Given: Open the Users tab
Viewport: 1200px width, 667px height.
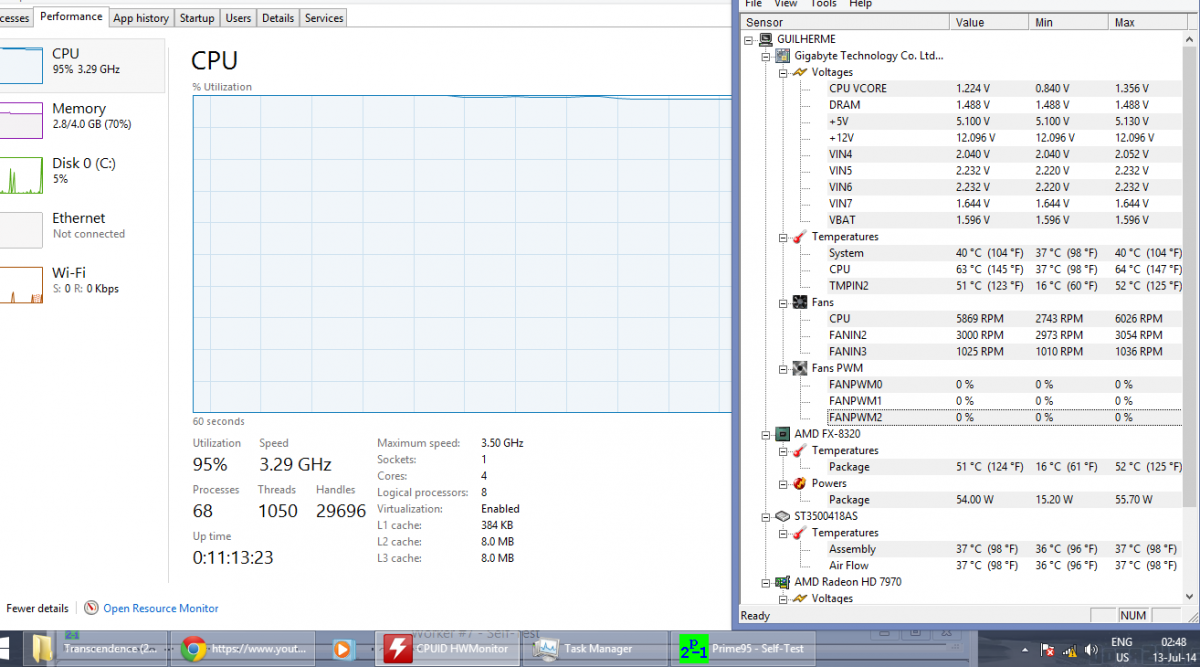Looking at the screenshot, I should click(x=238, y=18).
